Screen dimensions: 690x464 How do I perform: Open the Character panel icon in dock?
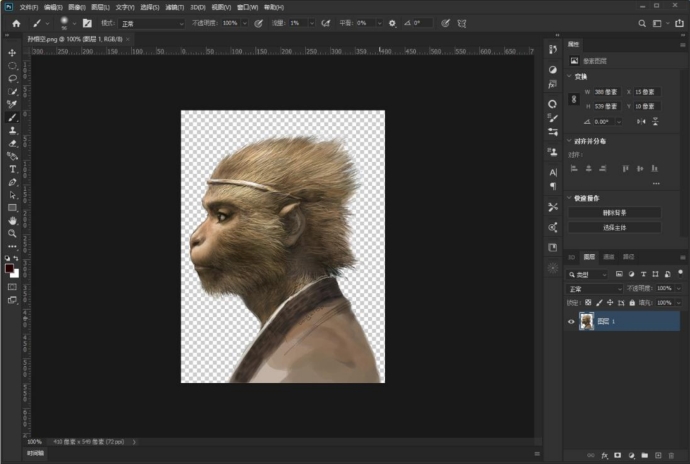click(553, 173)
